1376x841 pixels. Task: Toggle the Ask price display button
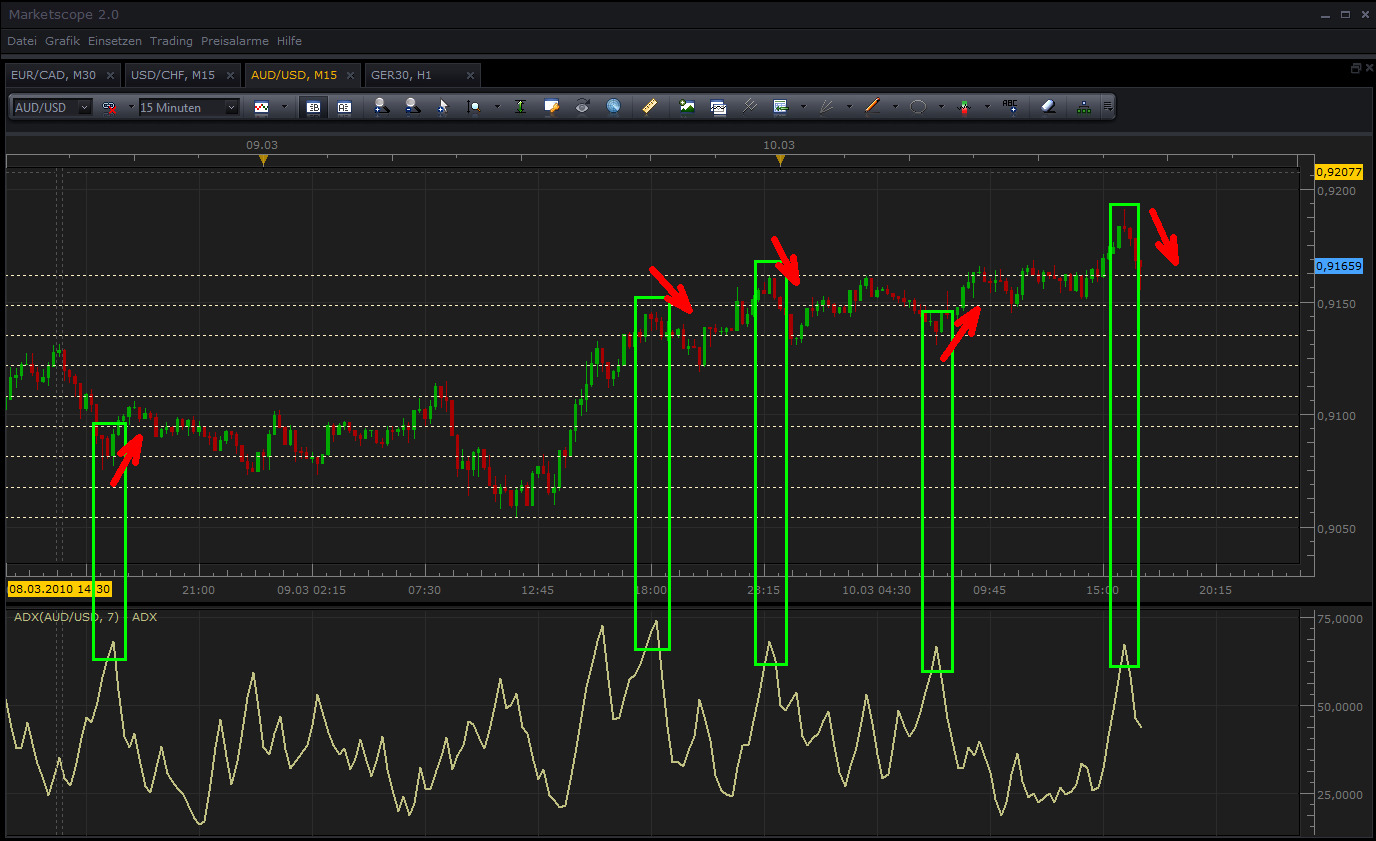tap(344, 107)
